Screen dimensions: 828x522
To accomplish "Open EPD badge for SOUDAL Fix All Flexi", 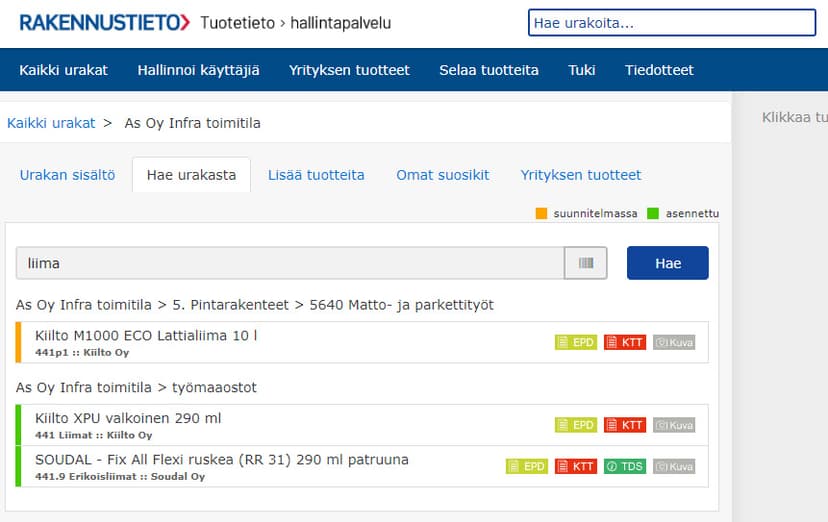I will tap(527, 467).
